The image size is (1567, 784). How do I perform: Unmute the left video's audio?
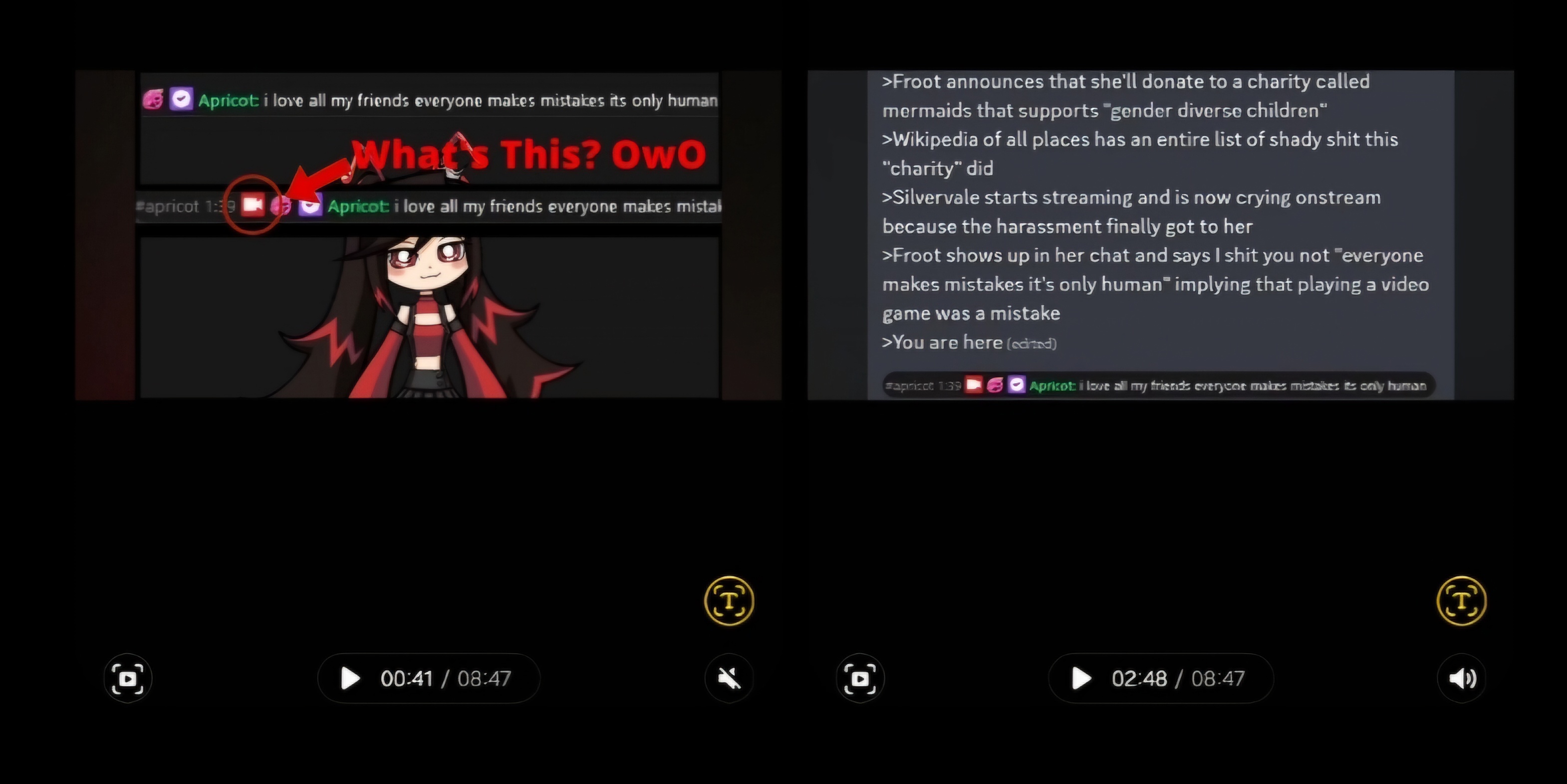click(729, 678)
